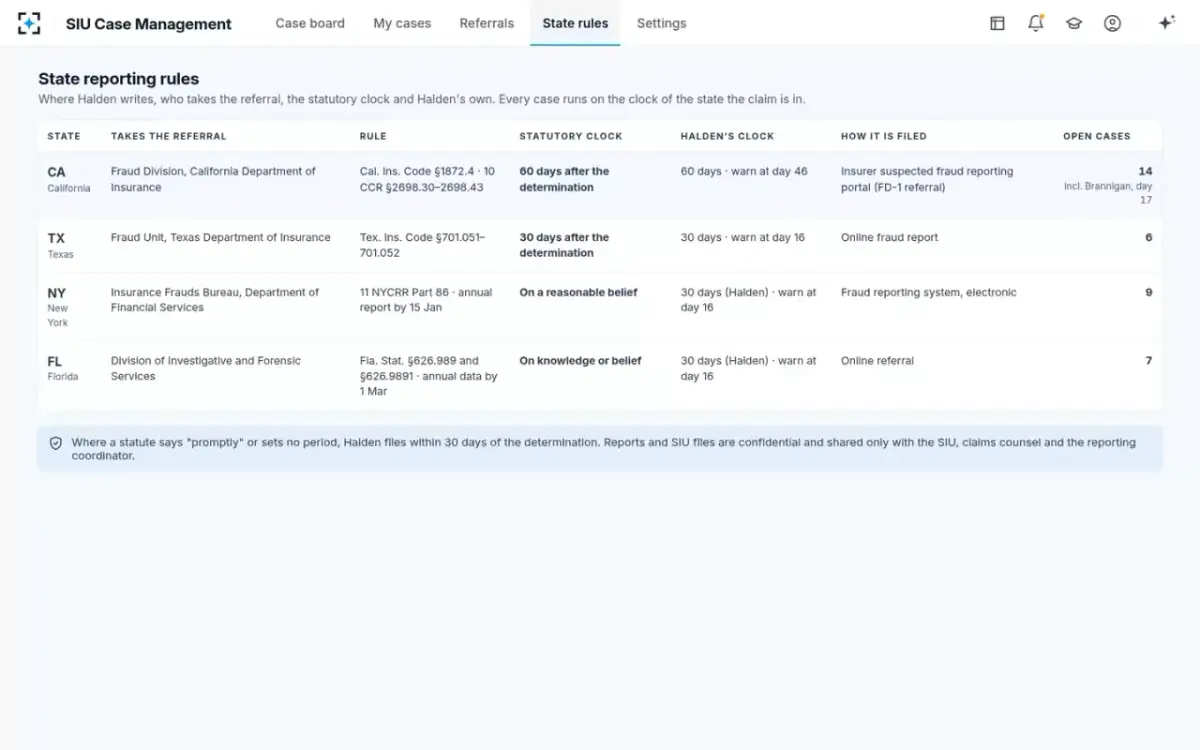Viewport: 1200px width, 750px height.
Task: Click the 'promptly' statute info banner text
Action: (x=603, y=448)
